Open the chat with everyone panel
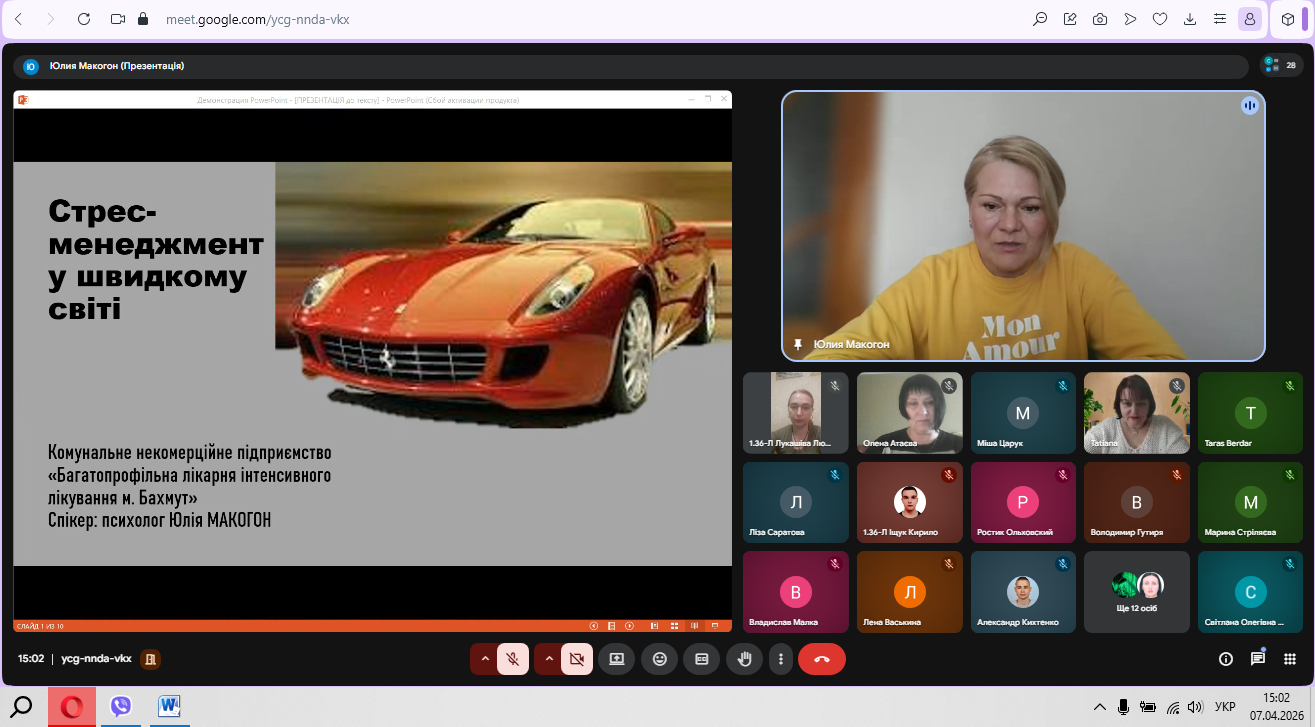Image resolution: width=1315 pixels, height=727 pixels. pyautogui.click(x=1257, y=659)
